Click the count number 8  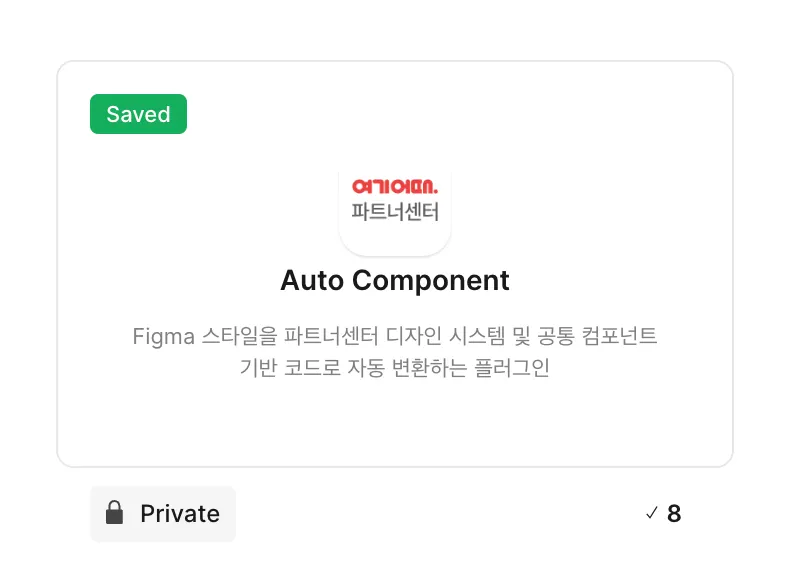coord(674,514)
